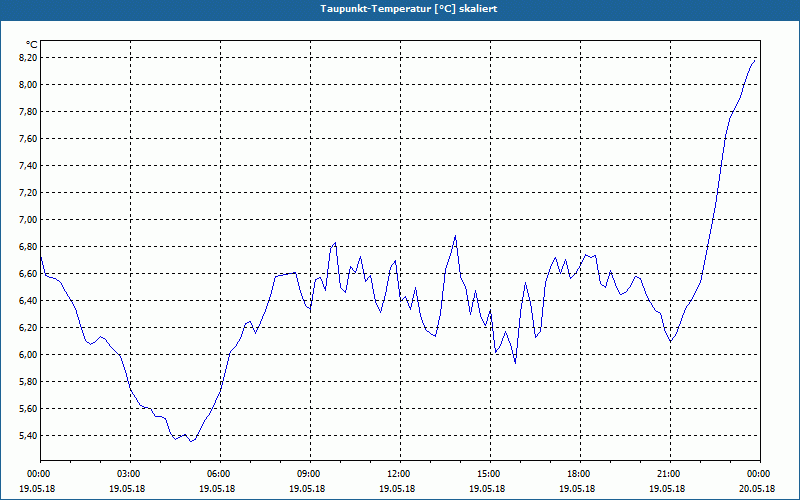Select the 5,80 y-axis value
Screen dimensions: 800x500
[x=28, y=382]
